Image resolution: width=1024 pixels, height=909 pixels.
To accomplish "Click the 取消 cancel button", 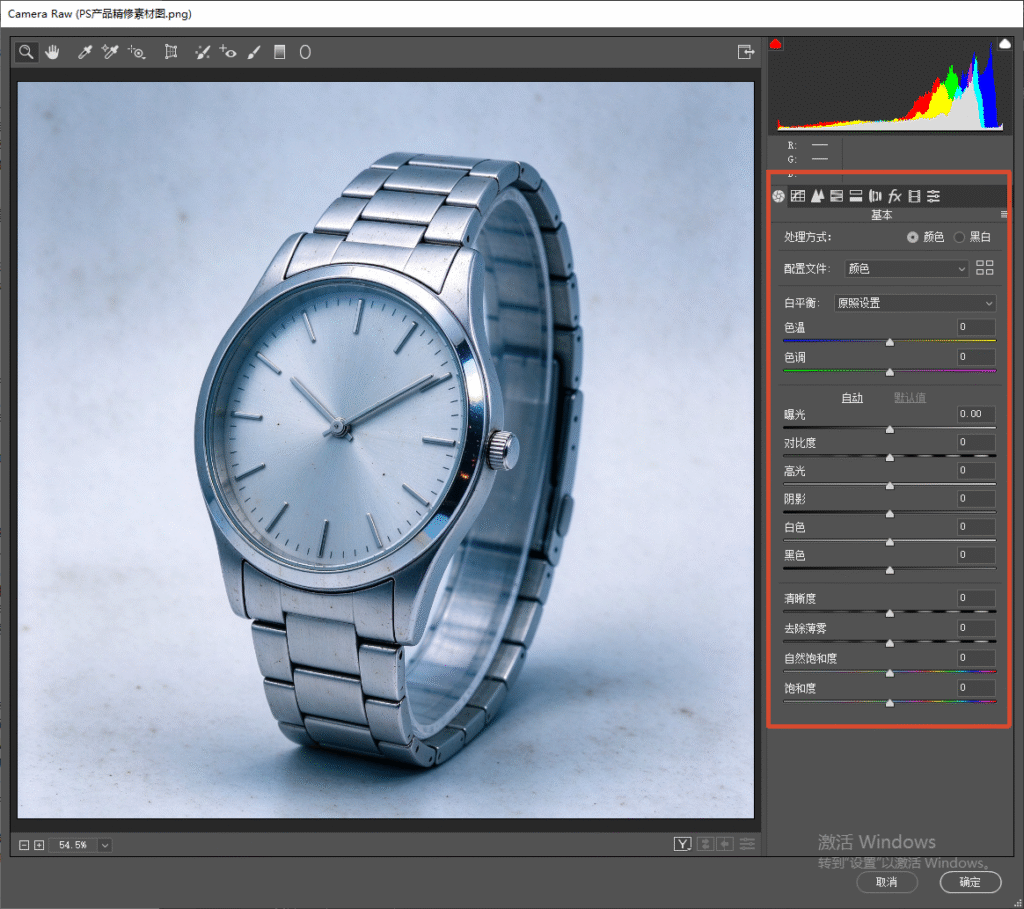I will pos(887,882).
